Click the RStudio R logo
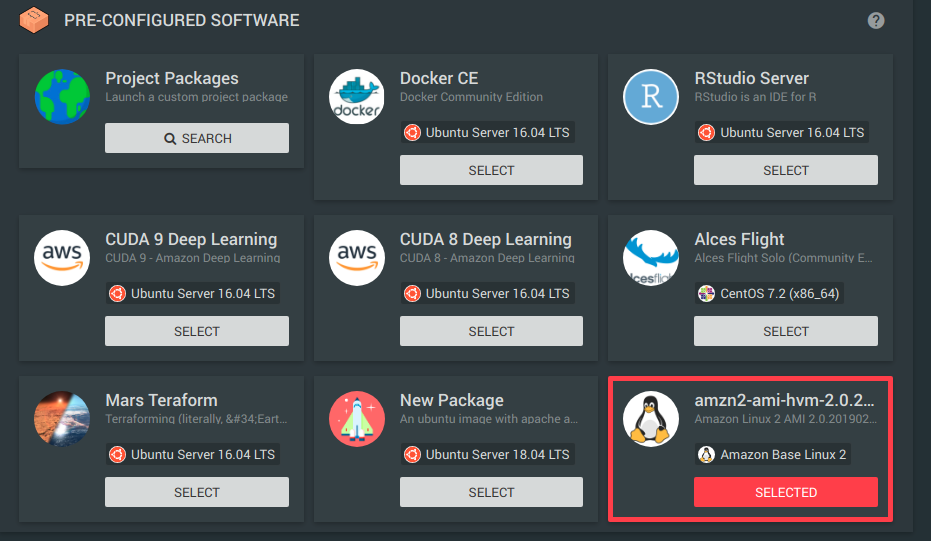 651,97
